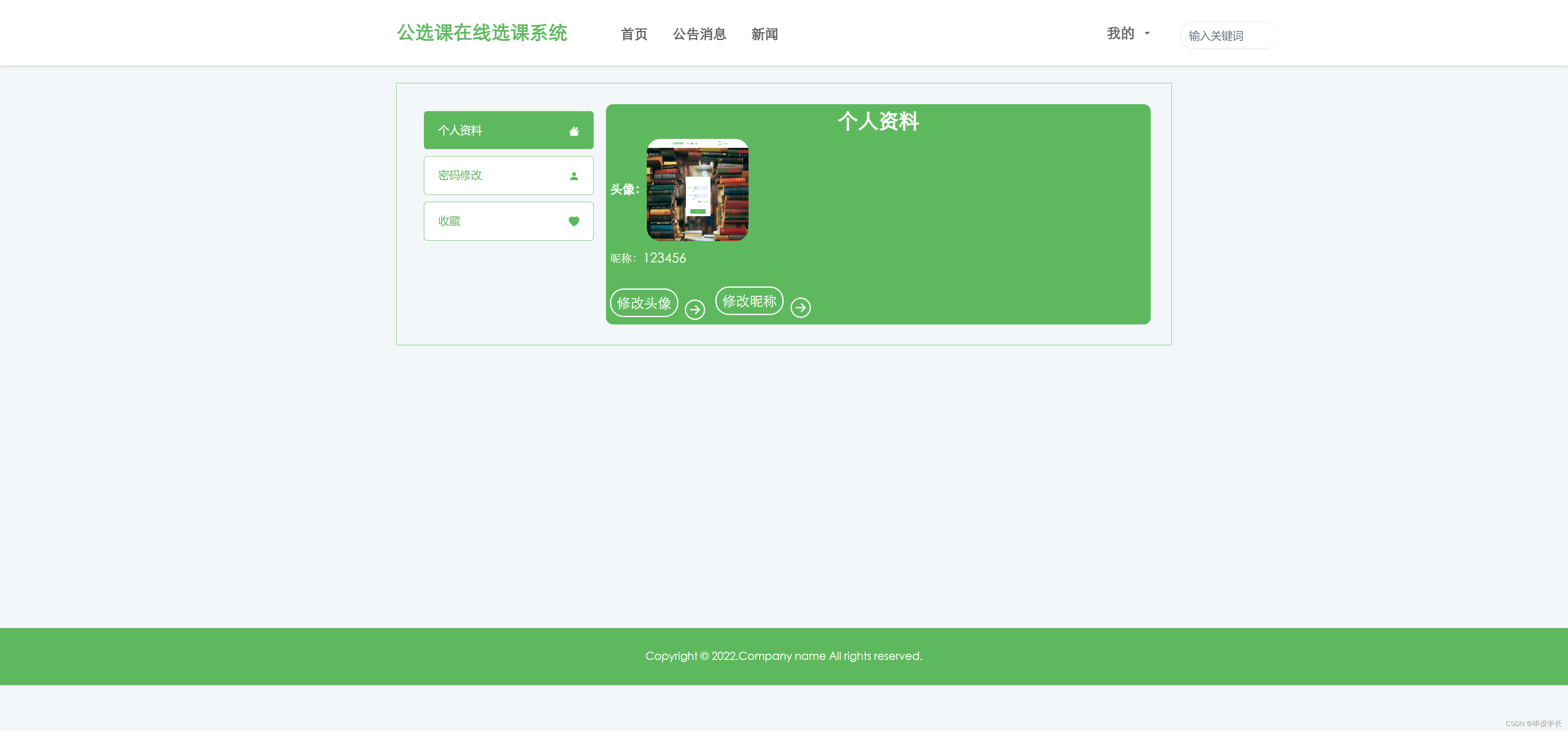Click the circular arrow icon beside 修改头像

coord(695,309)
